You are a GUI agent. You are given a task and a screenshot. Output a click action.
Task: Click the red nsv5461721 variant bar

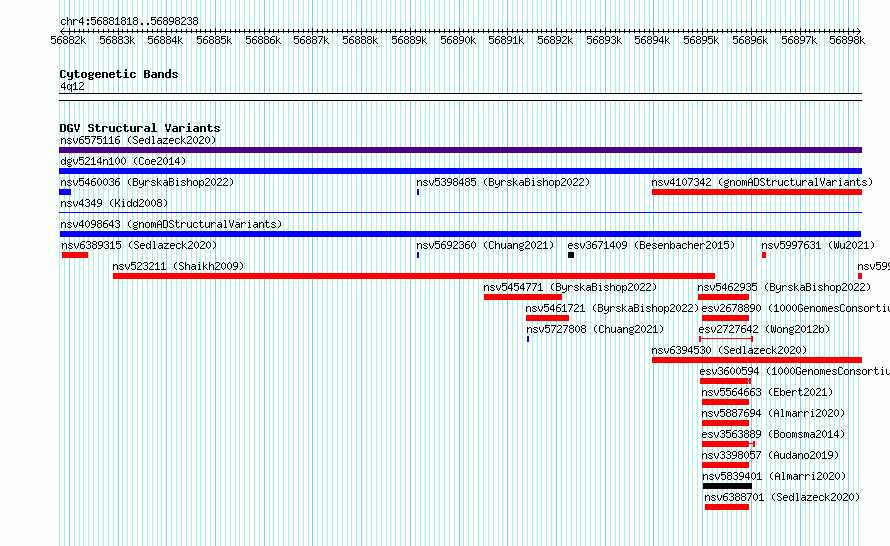point(547,318)
